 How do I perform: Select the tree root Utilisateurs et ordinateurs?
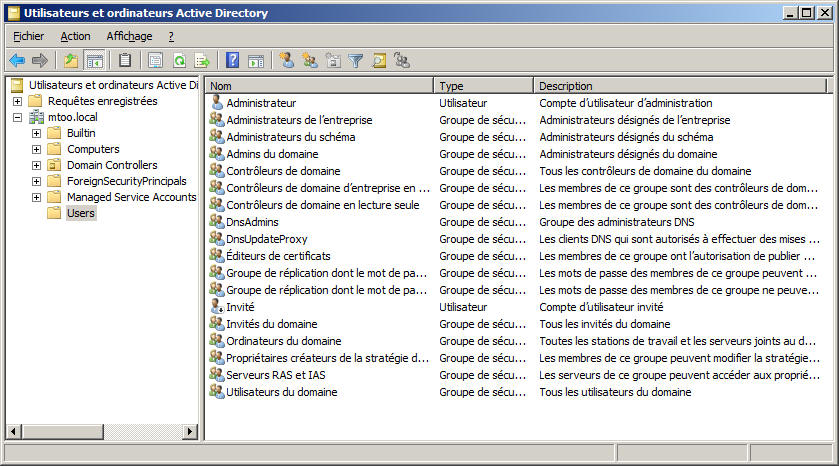coord(113,85)
